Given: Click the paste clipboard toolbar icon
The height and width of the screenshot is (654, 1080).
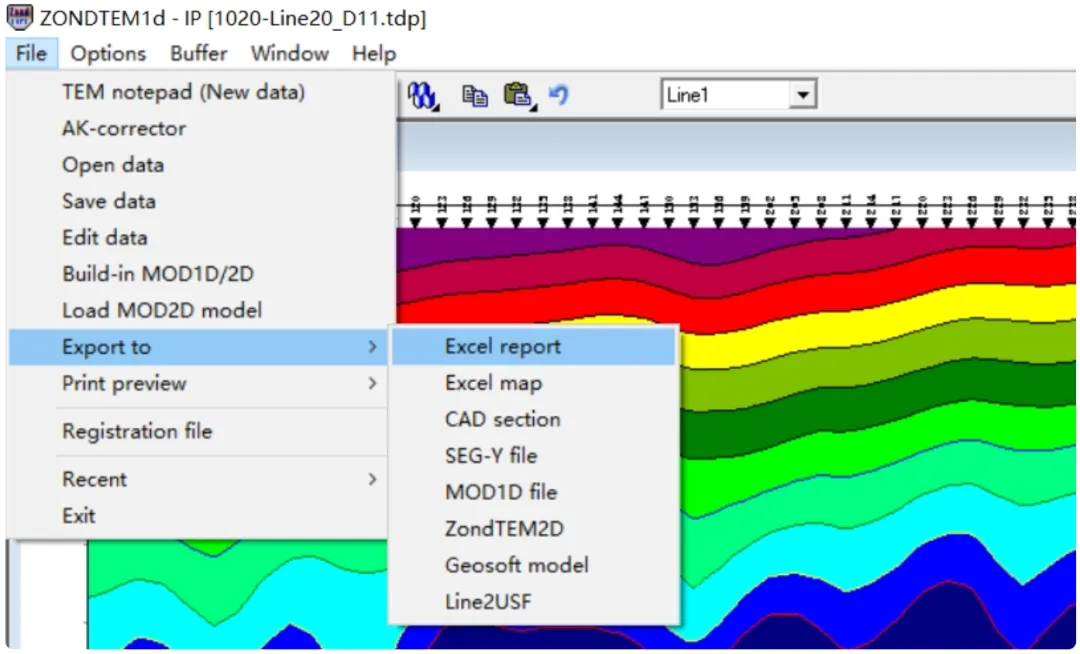Looking at the screenshot, I should coord(518,95).
